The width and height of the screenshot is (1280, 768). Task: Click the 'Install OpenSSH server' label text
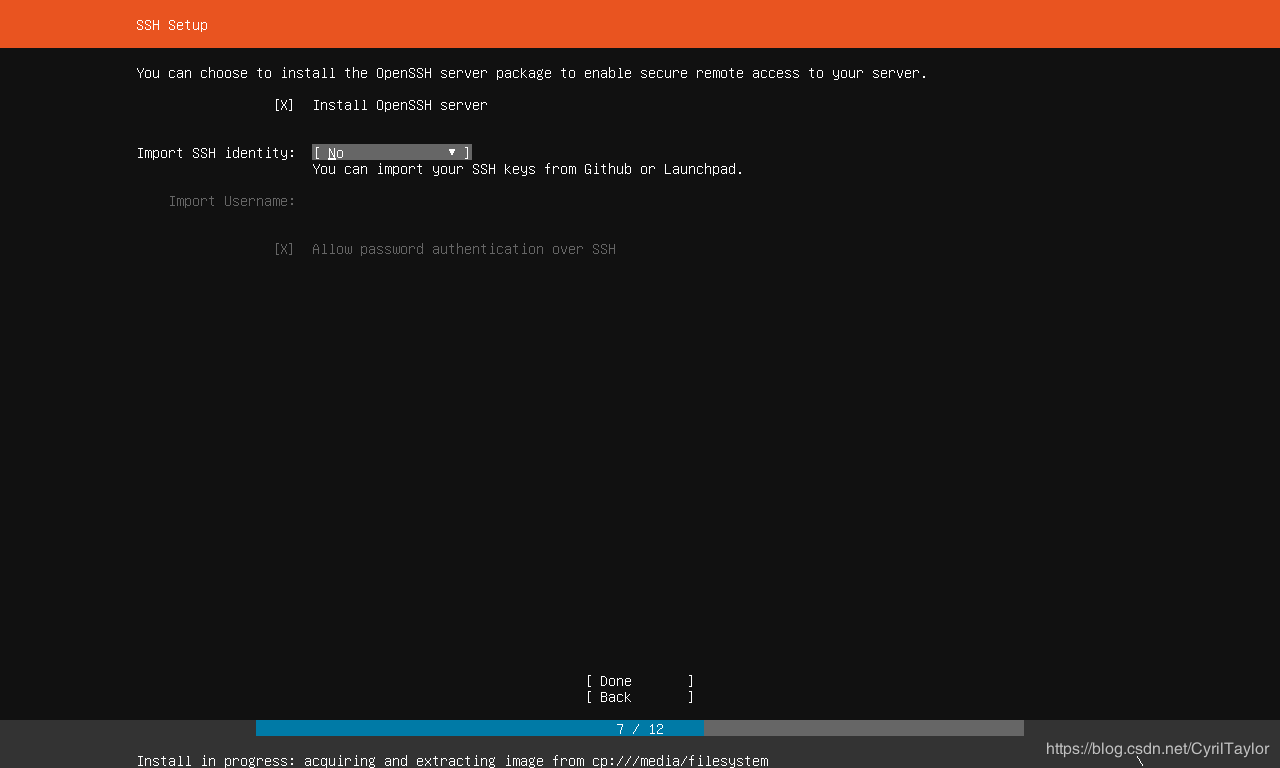[400, 105]
